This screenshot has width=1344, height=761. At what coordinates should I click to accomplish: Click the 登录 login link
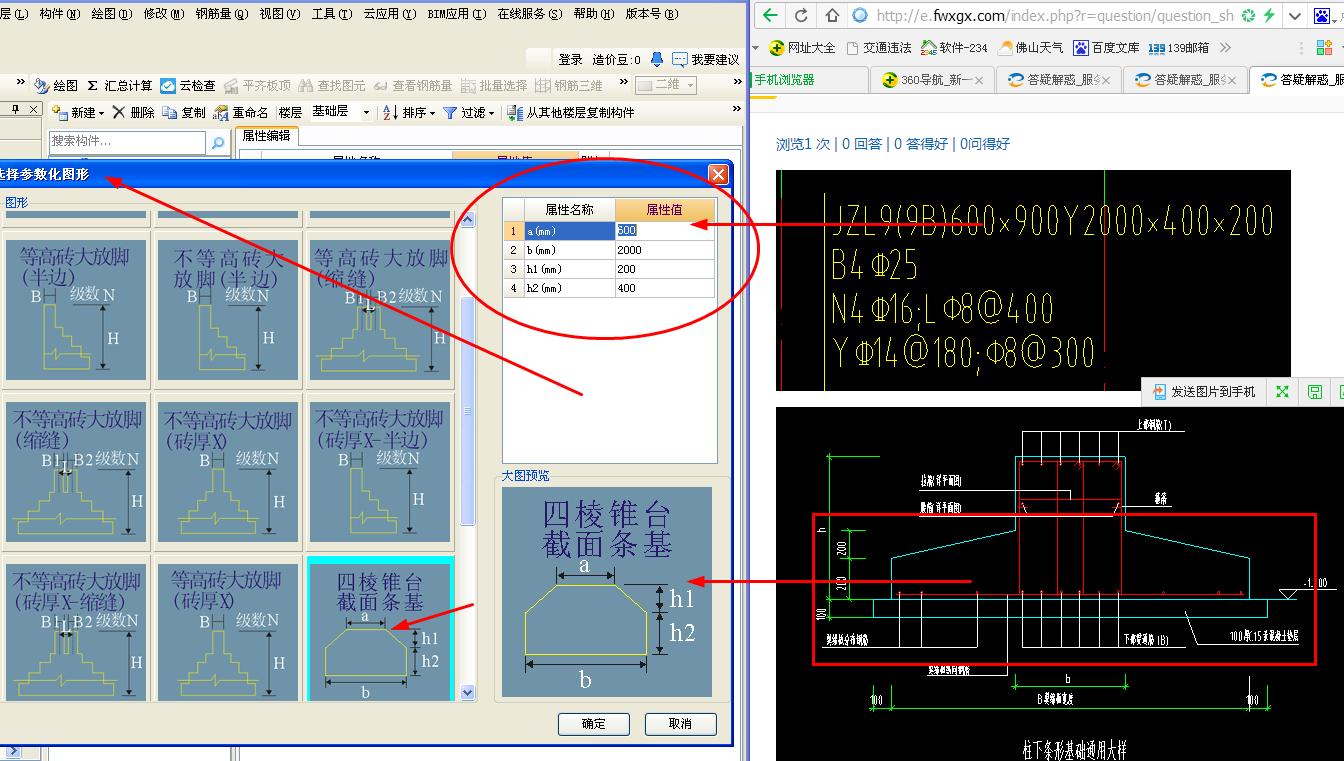point(571,60)
